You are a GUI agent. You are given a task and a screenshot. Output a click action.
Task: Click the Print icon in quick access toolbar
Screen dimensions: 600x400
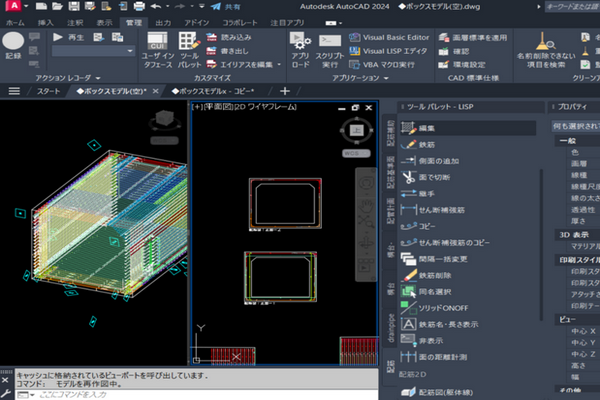[x=139, y=6]
